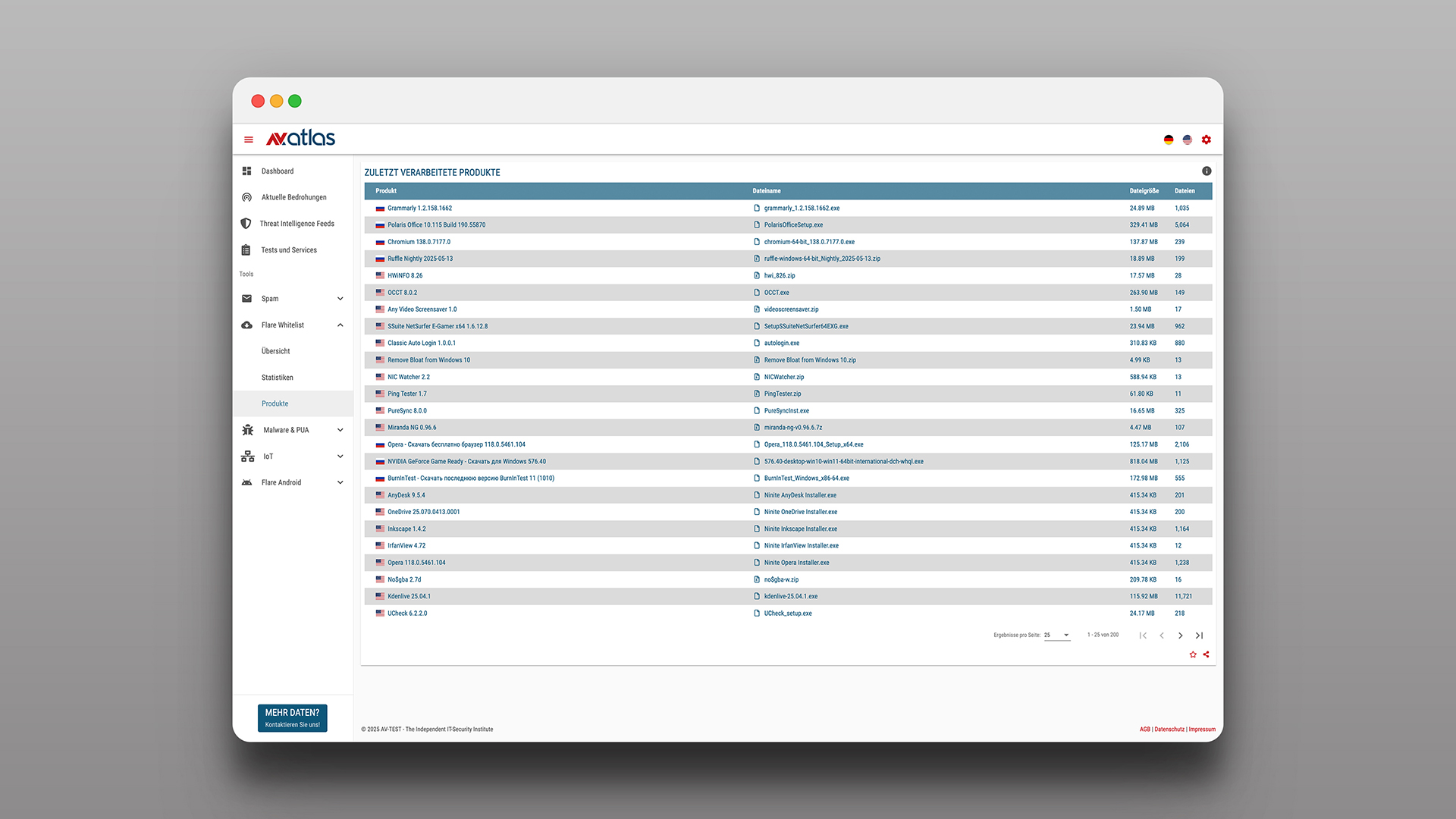Click file name Remove Bloat from Windows 10.zip

click(810, 360)
